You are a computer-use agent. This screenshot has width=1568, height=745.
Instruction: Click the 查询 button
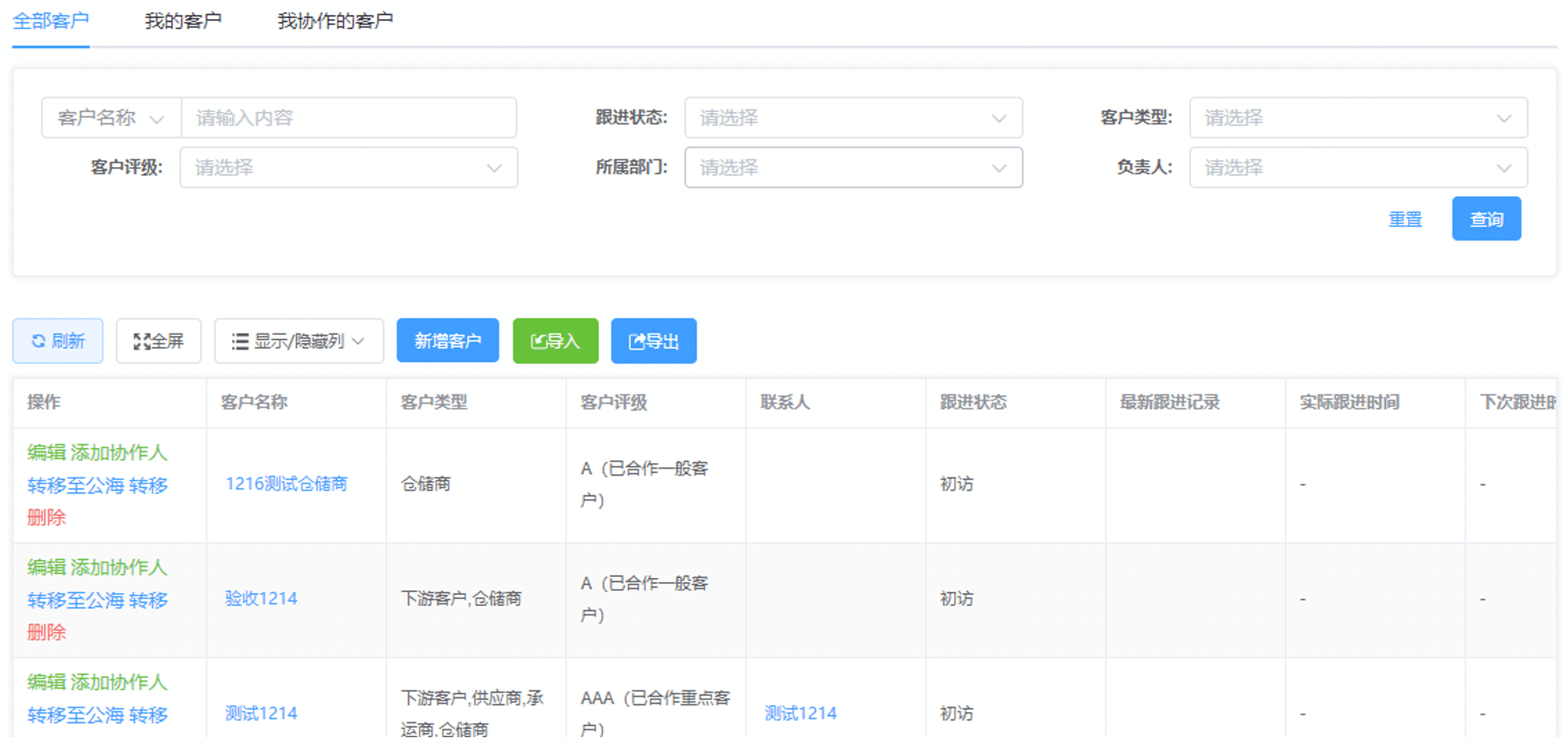[x=1486, y=219]
